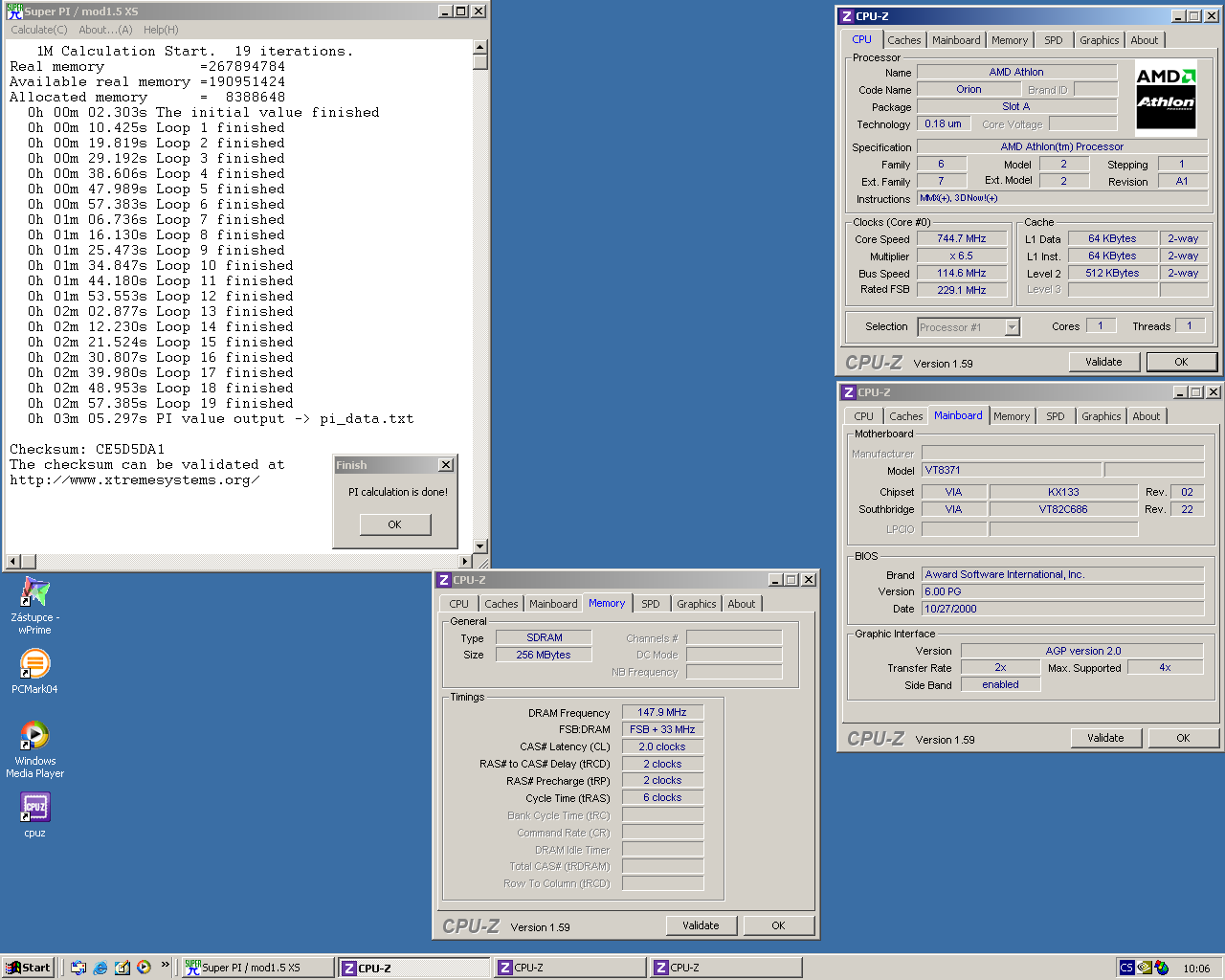Open CPU tab in CPU-Z Memory window
1225x980 pixels.
458,604
